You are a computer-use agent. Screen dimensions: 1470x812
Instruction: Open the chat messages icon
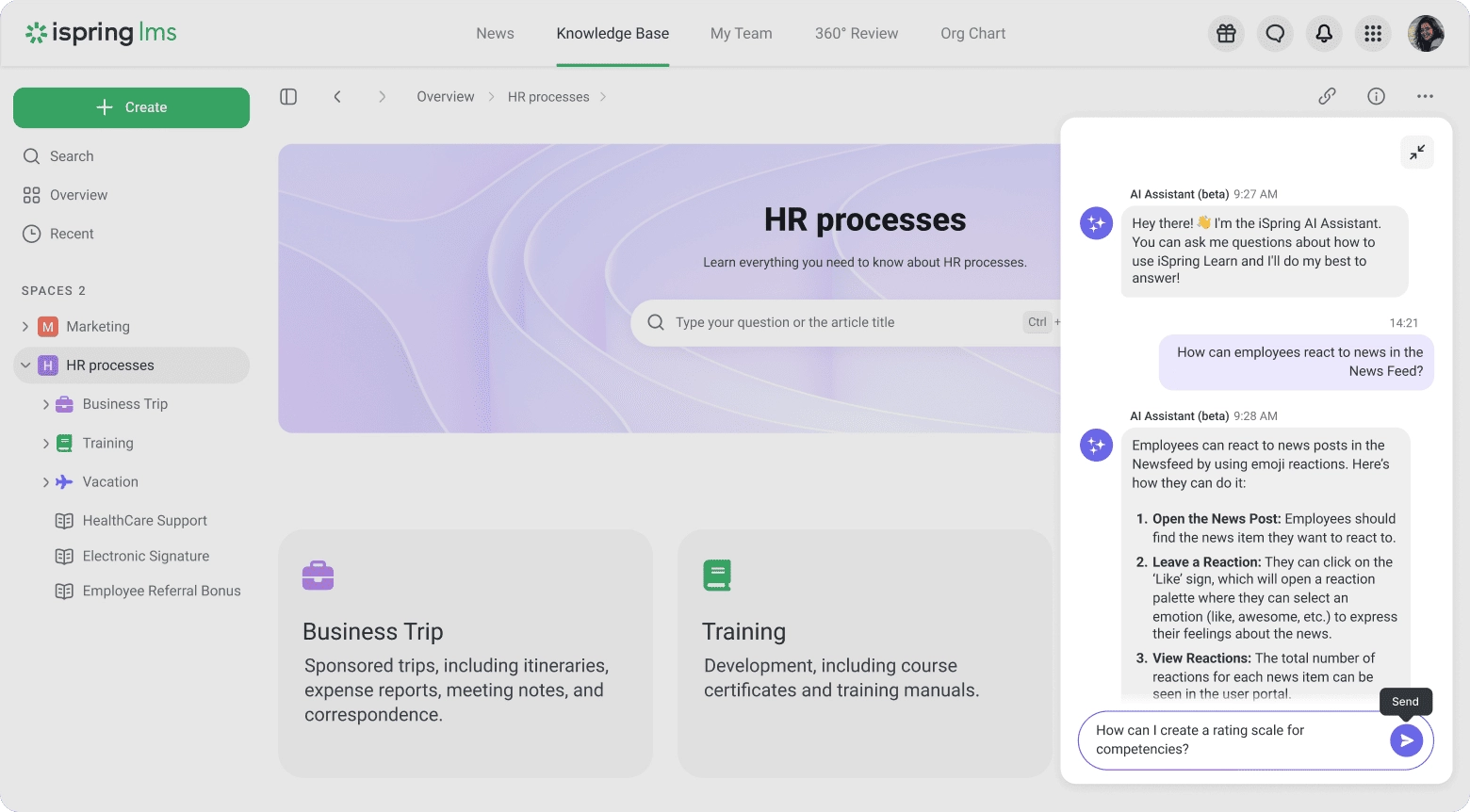pyautogui.click(x=1275, y=33)
